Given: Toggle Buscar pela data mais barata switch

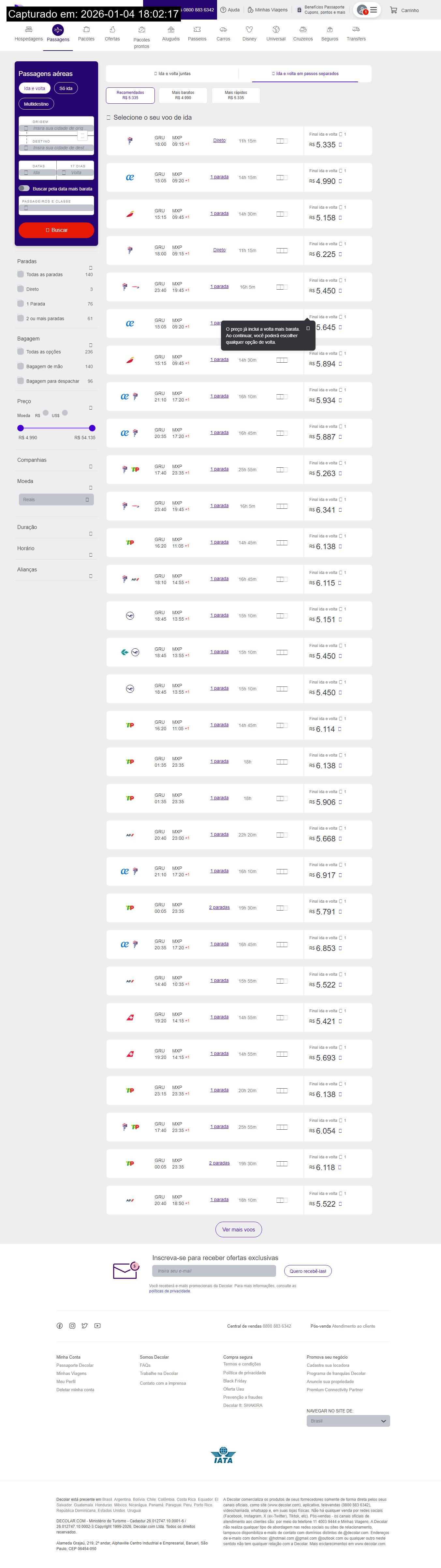Looking at the screenshot, I should pyautogui.click(x=24, y=189).
